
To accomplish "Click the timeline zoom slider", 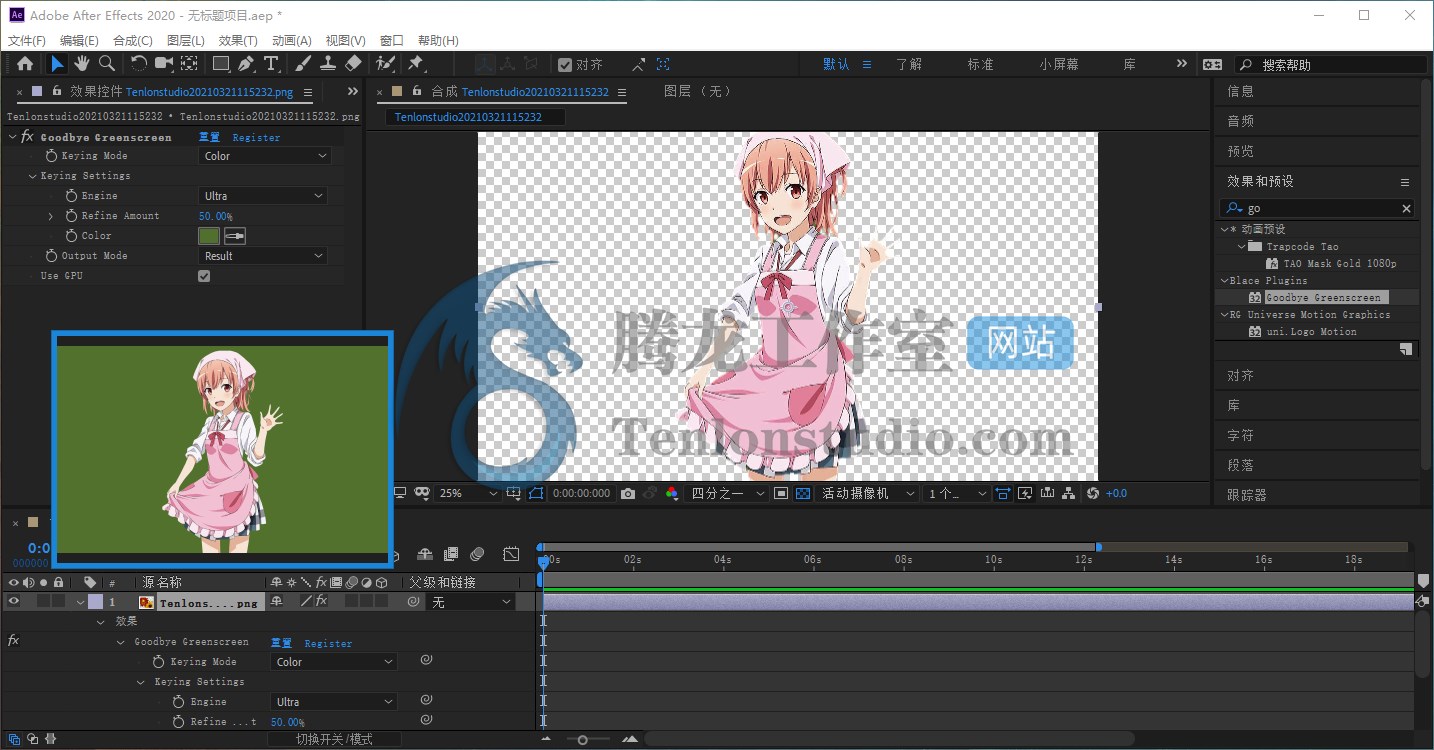I will click(x=582, y=739).
